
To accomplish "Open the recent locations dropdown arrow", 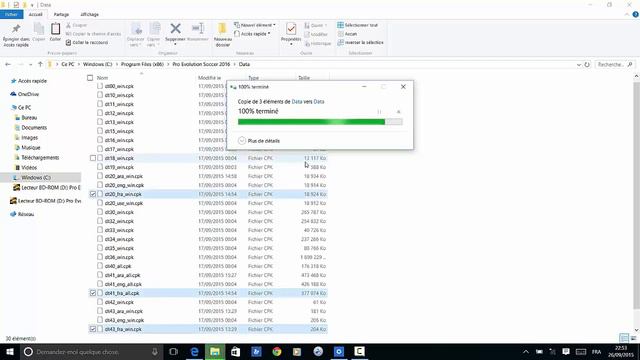I will click(x=31, y=64).
